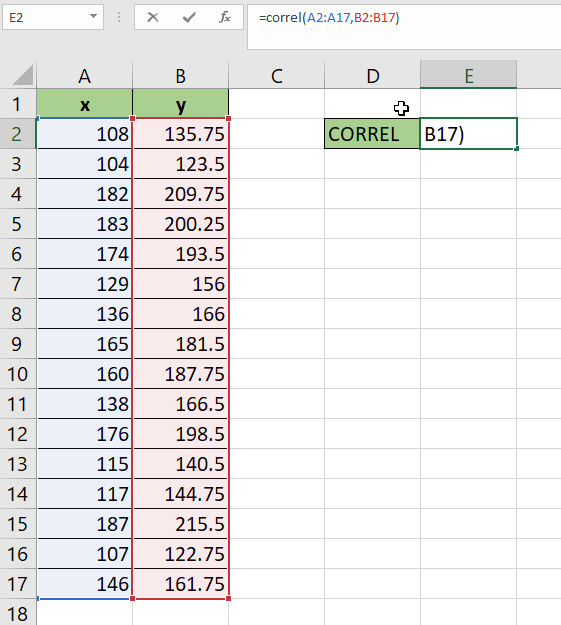
Task: Click cell with value 160
Action: 85,374
